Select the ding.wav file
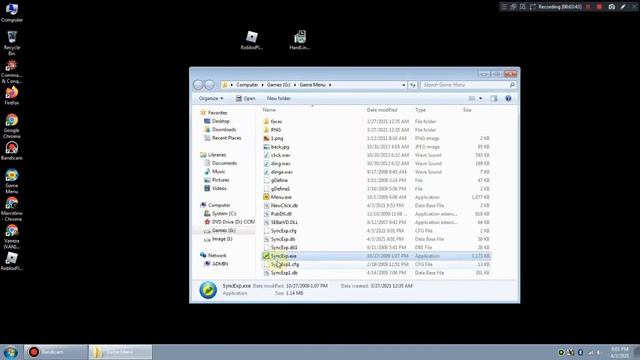This screenshot has height=360, width=640. pyautogui.click(x=280, y=163)
